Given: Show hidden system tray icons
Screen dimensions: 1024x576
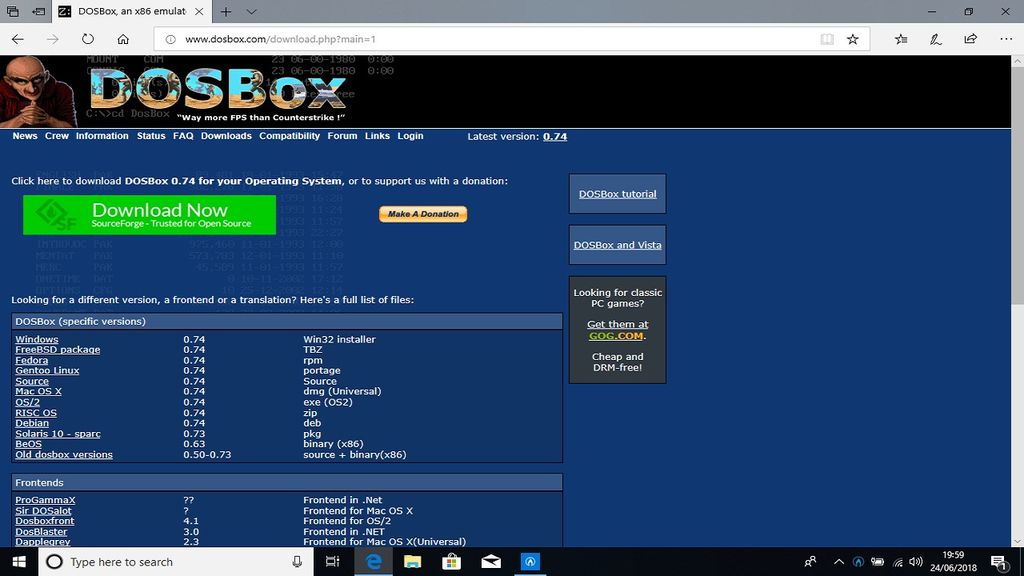Looking at the screenshot, I should click(837, 562).
